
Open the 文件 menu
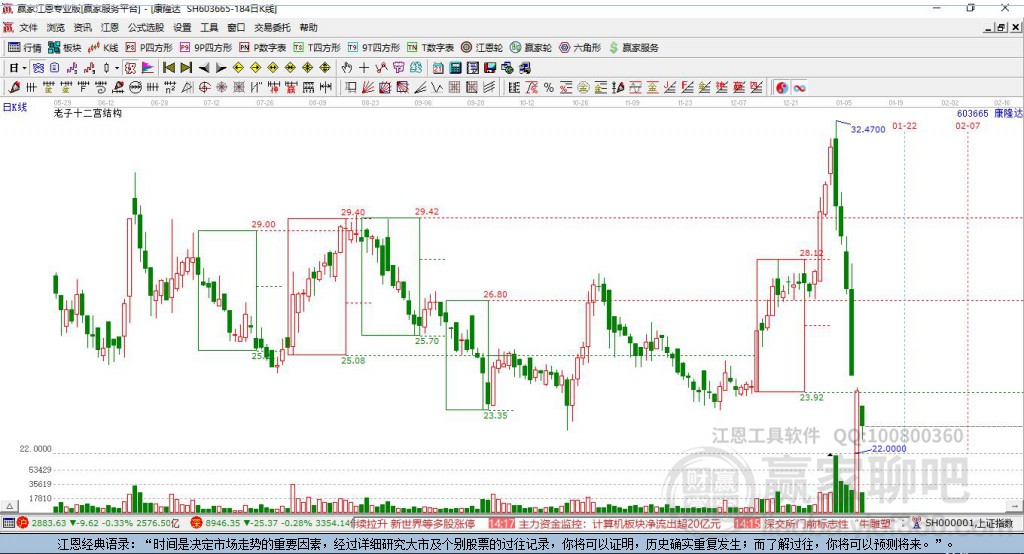click(28, 27)
